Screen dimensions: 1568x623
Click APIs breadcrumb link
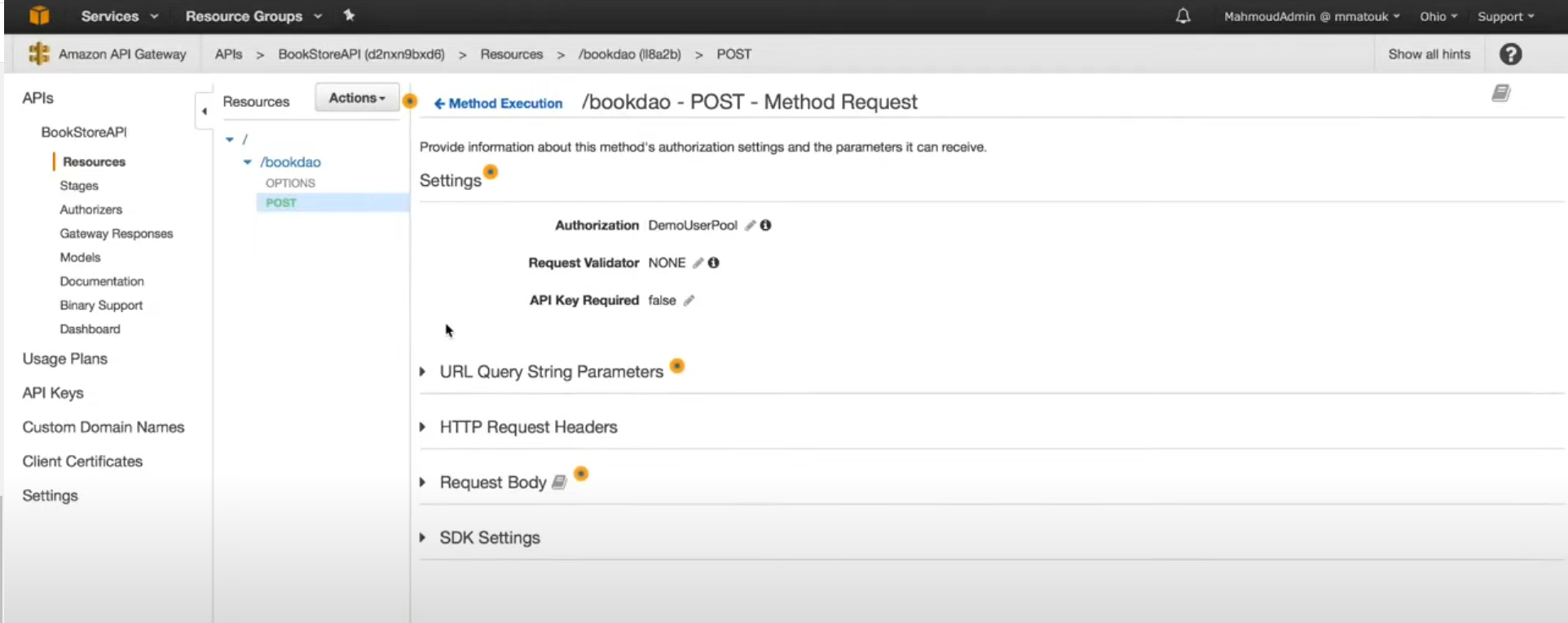(x=228, y=54)
